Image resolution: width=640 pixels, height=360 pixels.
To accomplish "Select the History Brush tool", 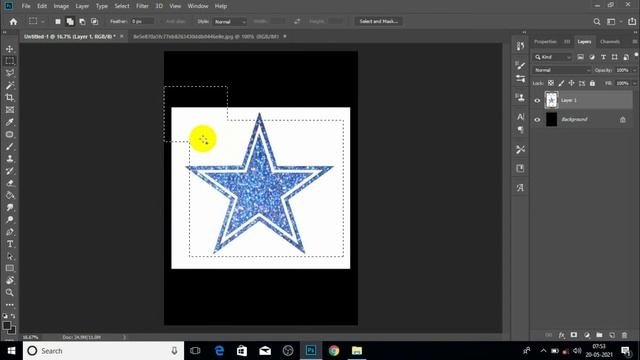I will point(10,171).
